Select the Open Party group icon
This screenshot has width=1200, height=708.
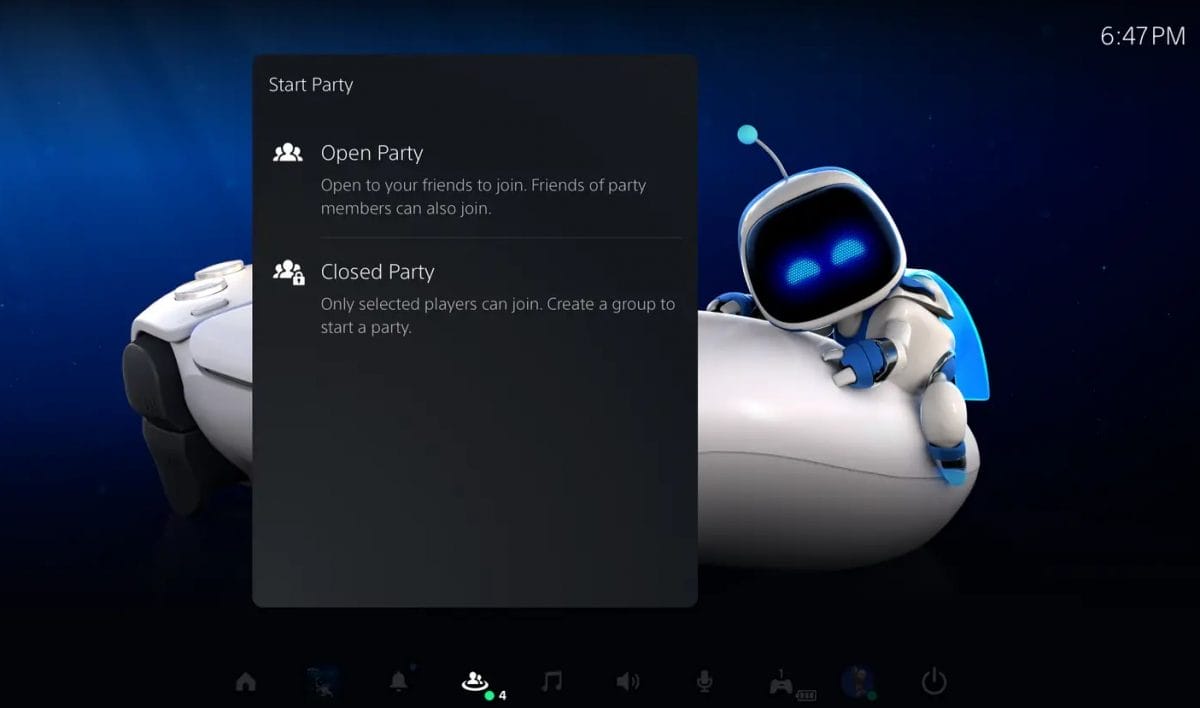coord(287,152)
